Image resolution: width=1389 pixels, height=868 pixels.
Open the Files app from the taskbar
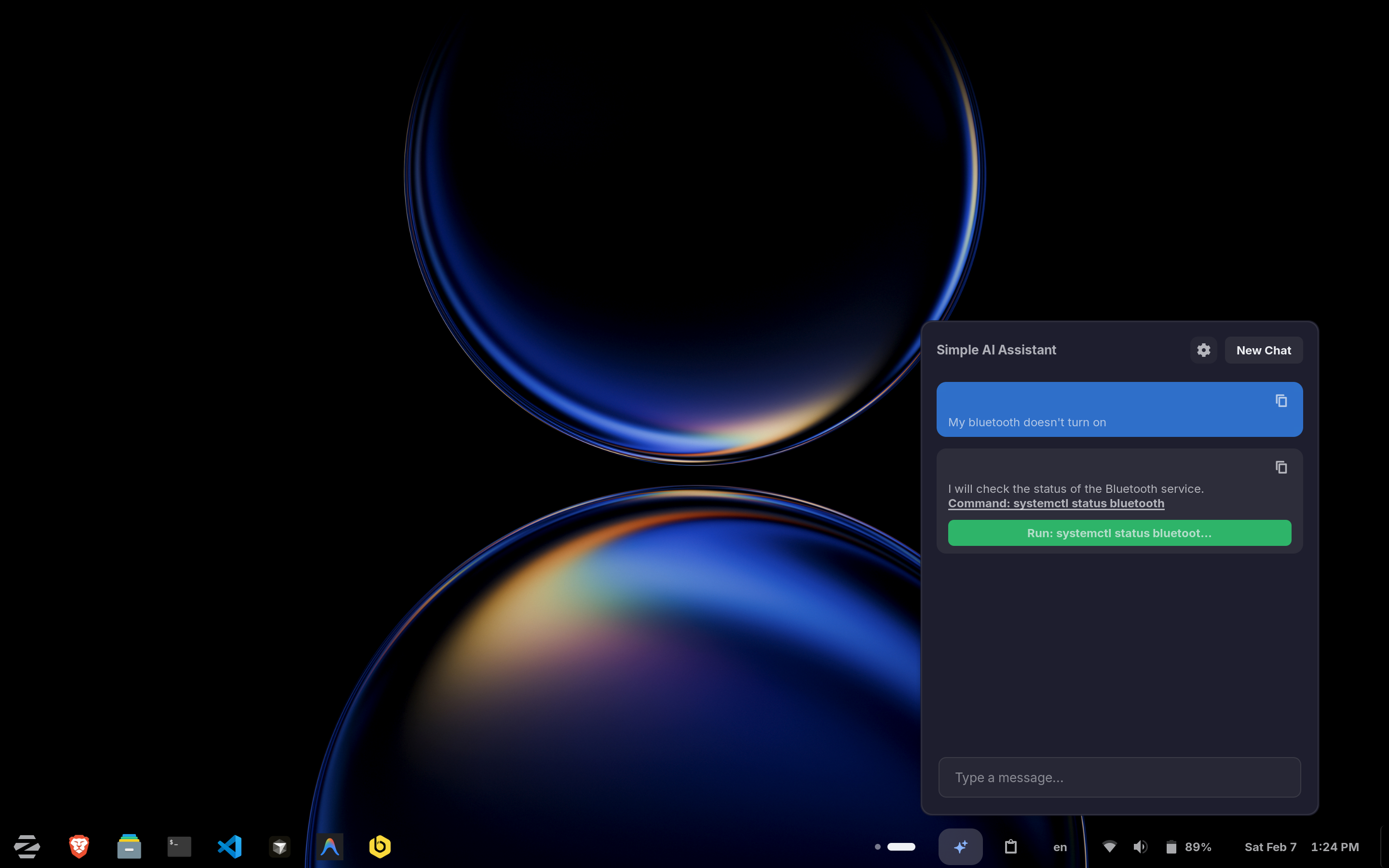point(129,846)
